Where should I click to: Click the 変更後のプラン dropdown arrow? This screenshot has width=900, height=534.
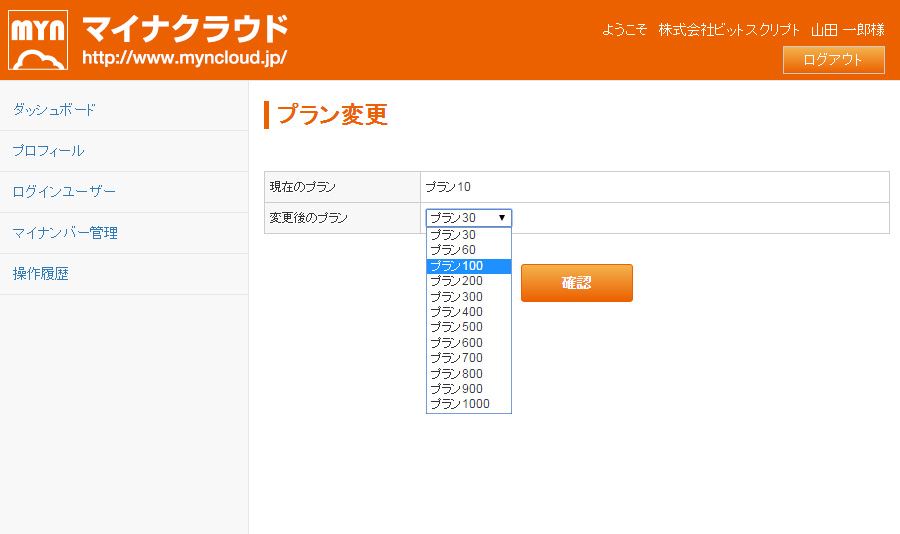click(x=502, y=218)
